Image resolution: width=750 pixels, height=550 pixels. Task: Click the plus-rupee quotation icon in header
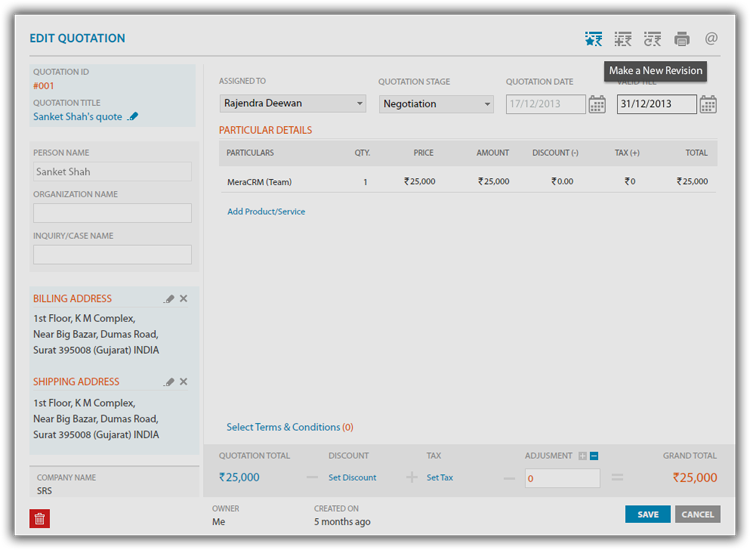pos(623,39)
